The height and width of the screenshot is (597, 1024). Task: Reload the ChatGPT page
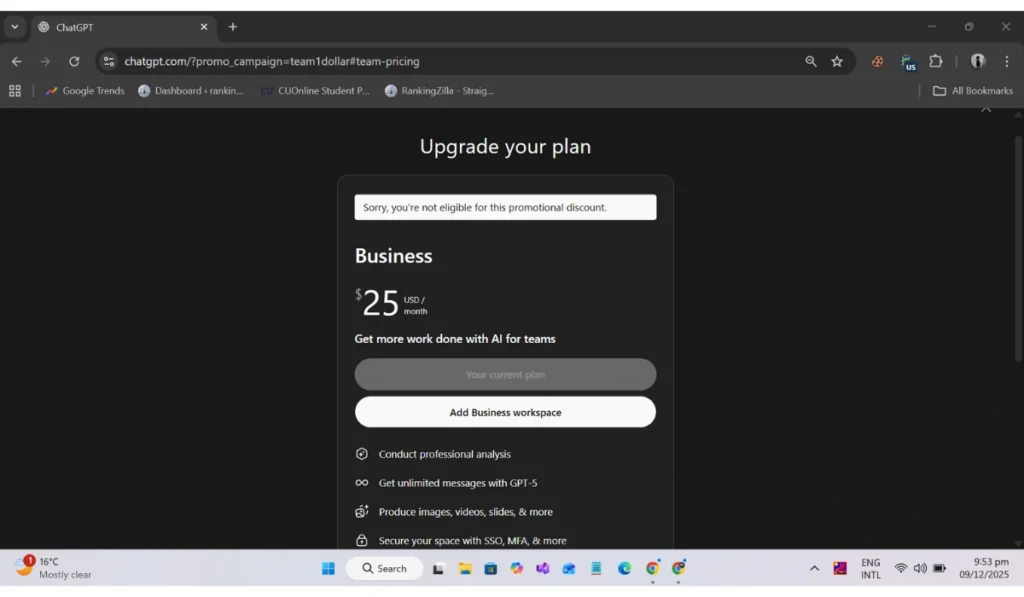[x=73, y=61]
